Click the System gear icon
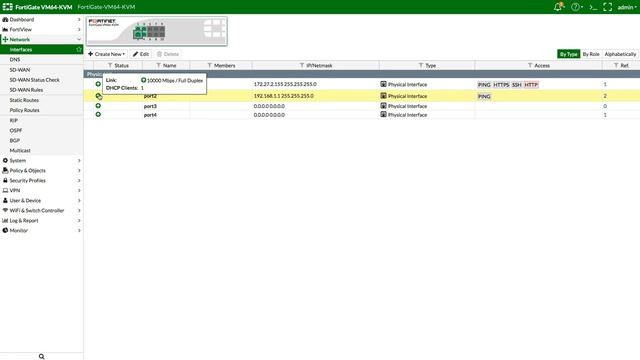This screenshot has height=360, width=640. coord(5,160)
